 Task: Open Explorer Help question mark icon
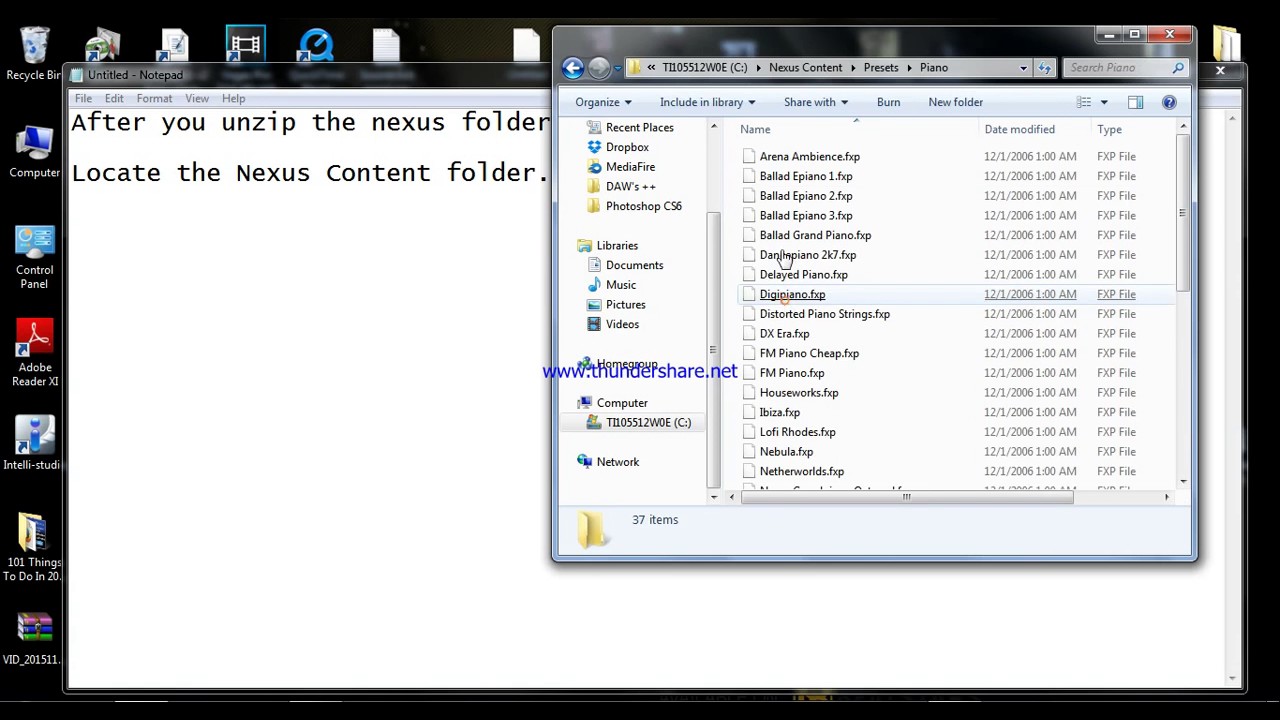pos(1169,102)
